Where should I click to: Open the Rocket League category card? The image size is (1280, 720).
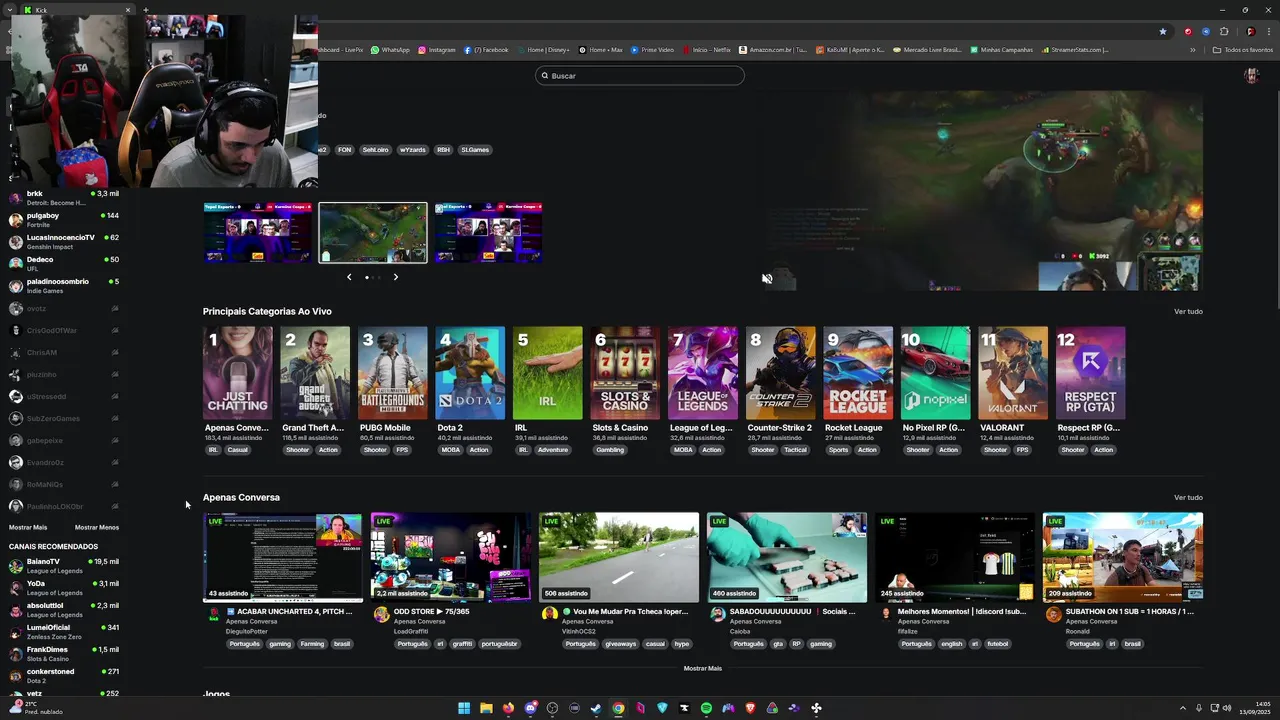858,373
